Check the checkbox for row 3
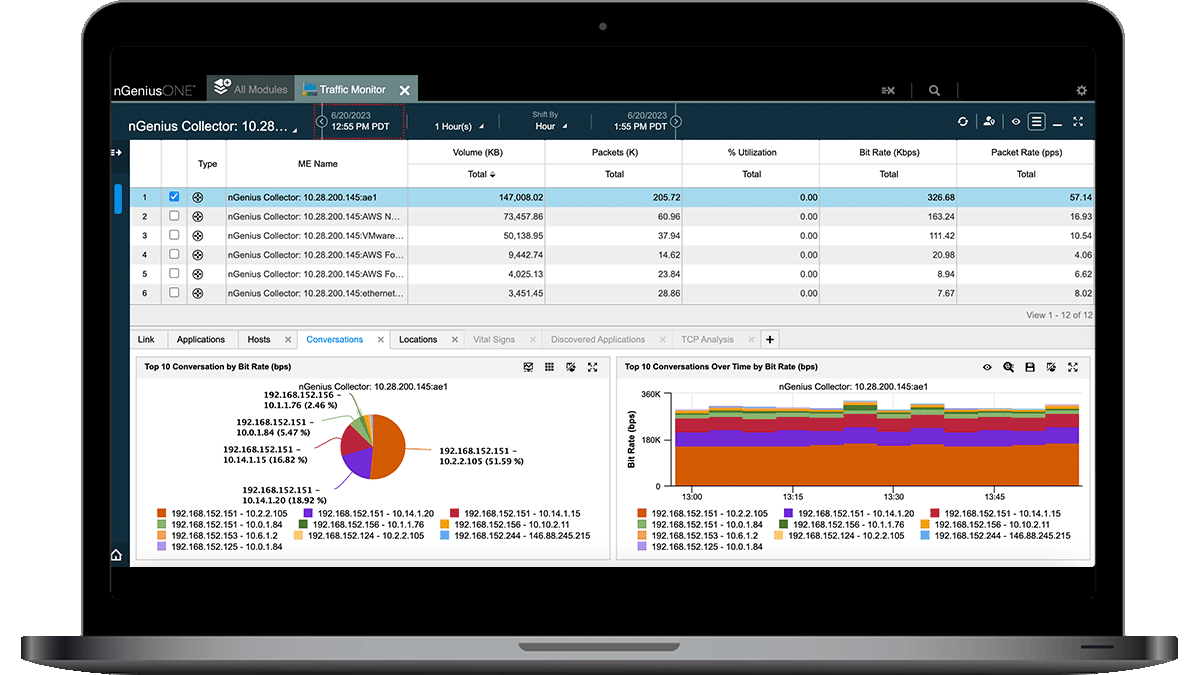Image resolution: width=1200 pixels, height=675 pixels. coord(174,235)
